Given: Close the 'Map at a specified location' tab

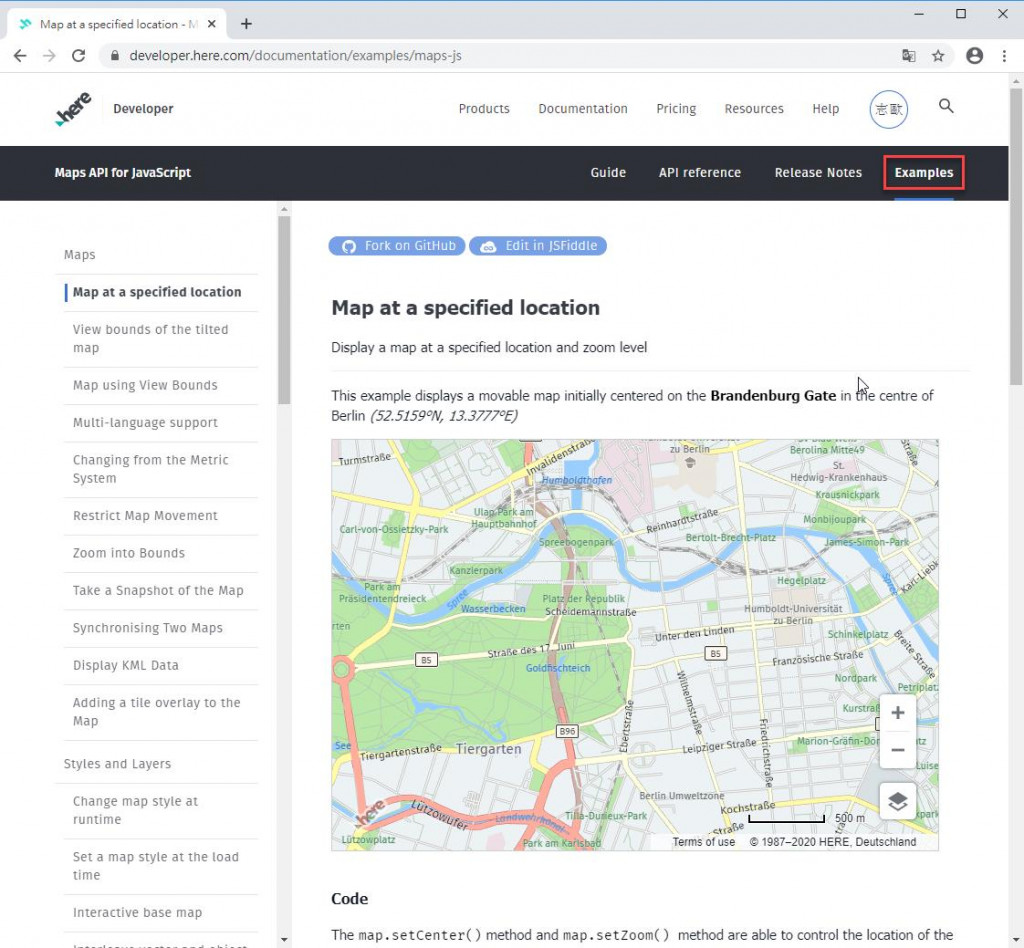Looking at the screenshot, I should [212, 24].
